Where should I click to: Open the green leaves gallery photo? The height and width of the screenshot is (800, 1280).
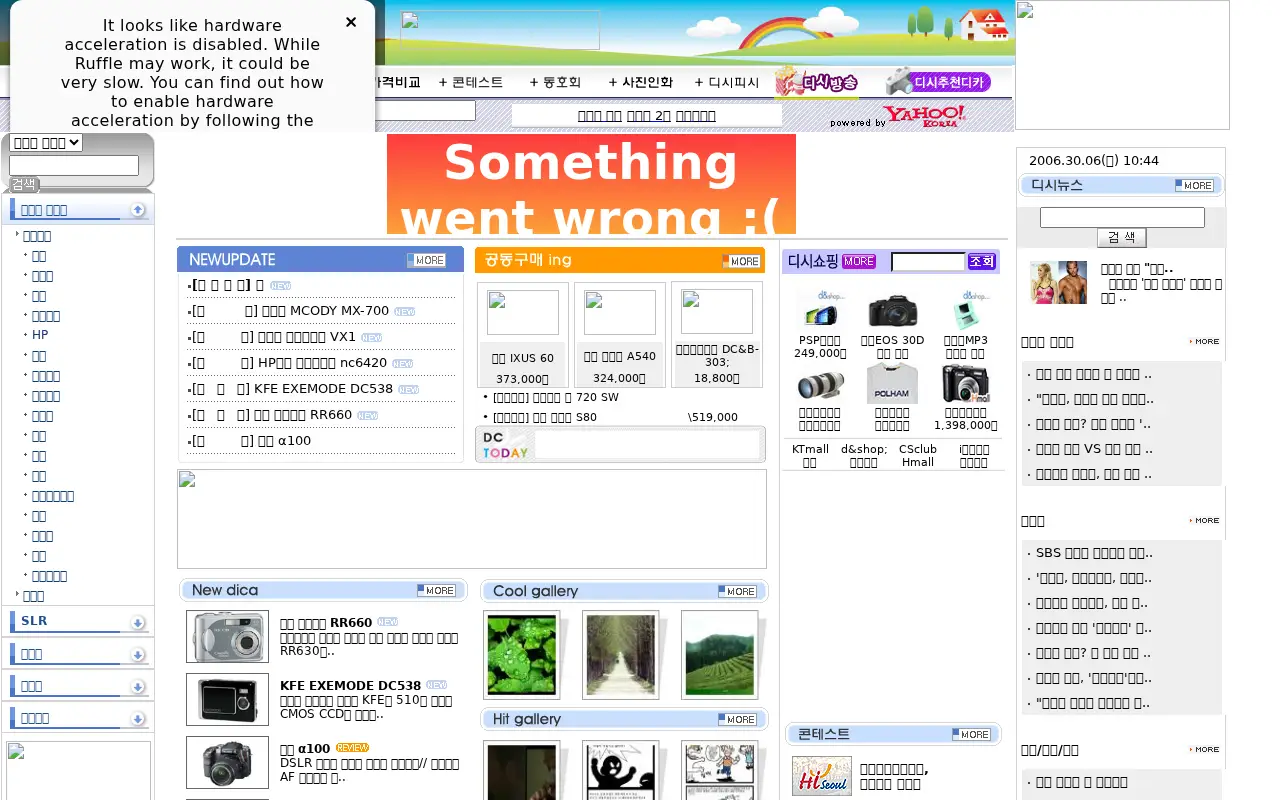click(521, 654)
